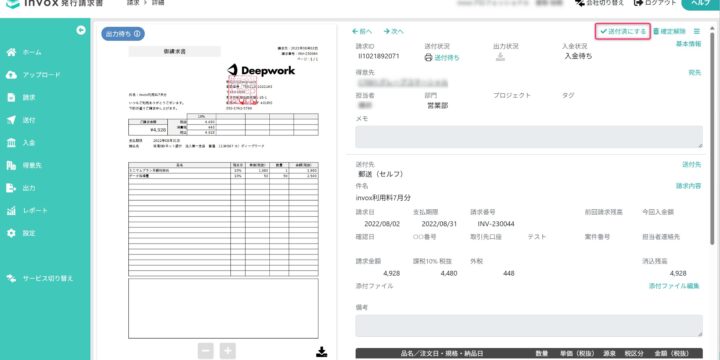Click the download icon under 出力状況
The height and width of the screenshot is (360, 720).
(500, 57)
